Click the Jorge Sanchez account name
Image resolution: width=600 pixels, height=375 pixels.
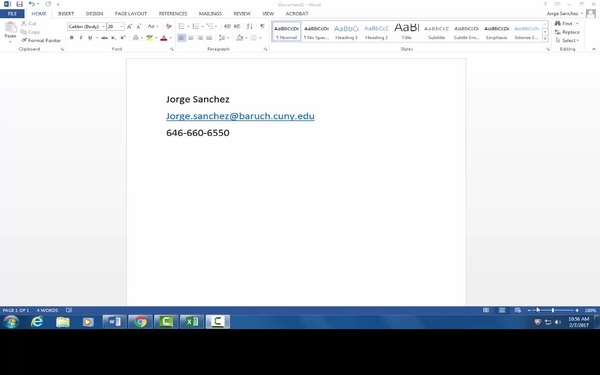(562, 13)
